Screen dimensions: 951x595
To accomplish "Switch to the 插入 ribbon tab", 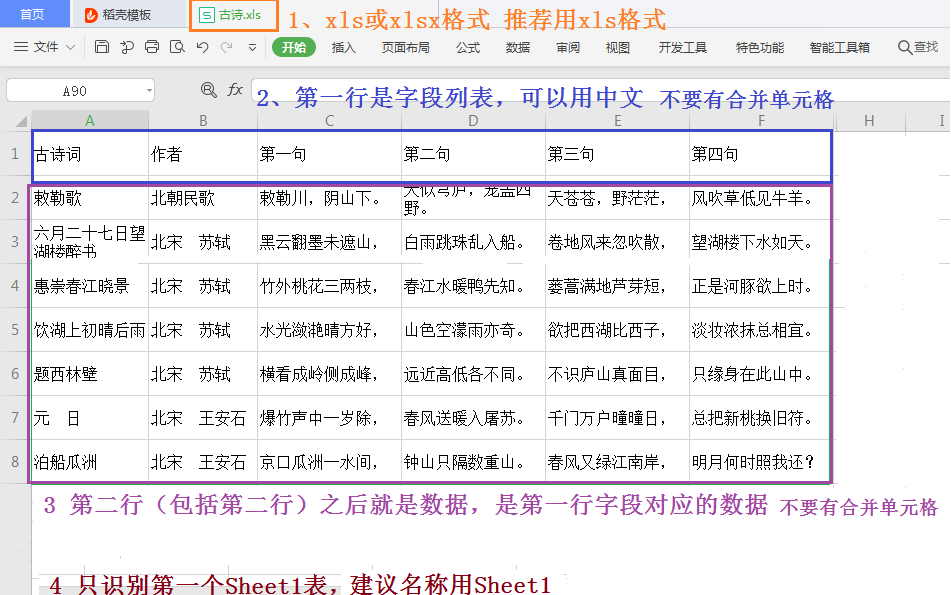I will tap(343, 46).
